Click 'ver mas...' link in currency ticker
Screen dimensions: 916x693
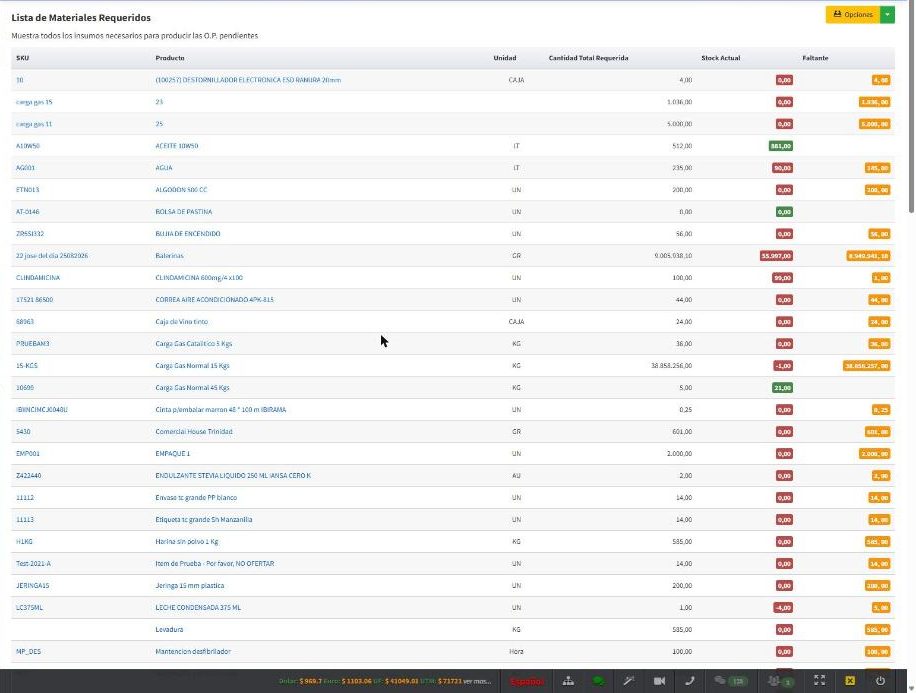477,681
